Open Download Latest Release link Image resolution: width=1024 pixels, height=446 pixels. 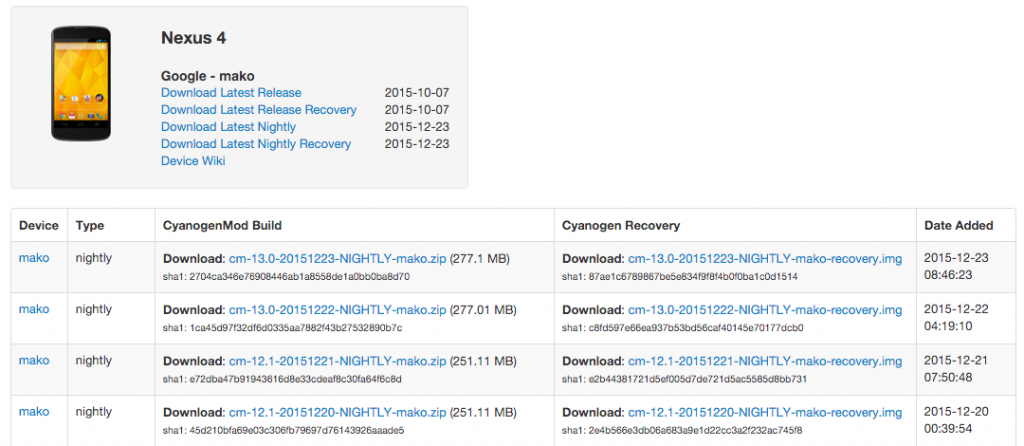[231, 93]
